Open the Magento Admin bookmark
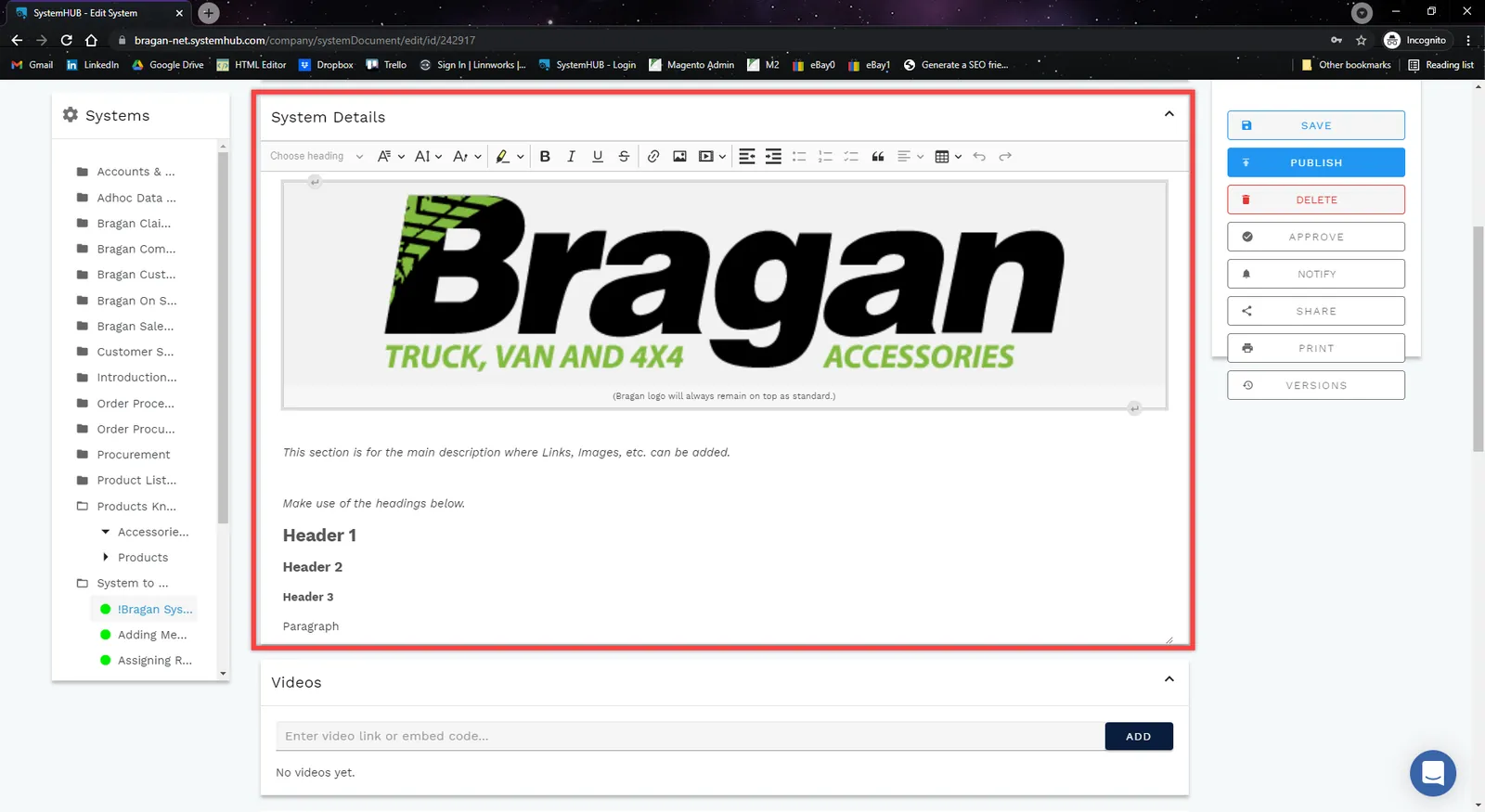The image size is (1485, 812). tap(691, 65)
